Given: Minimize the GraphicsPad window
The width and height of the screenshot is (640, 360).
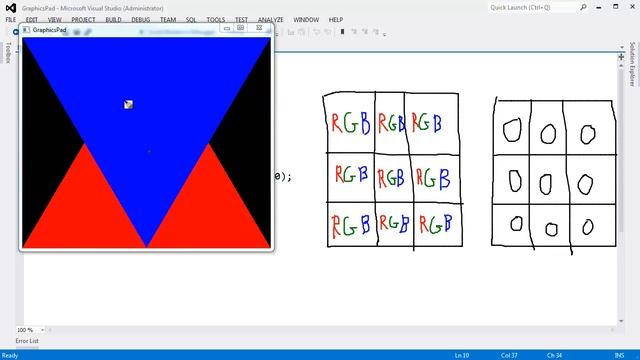Looking at the screenshot, I should [227, 28].
